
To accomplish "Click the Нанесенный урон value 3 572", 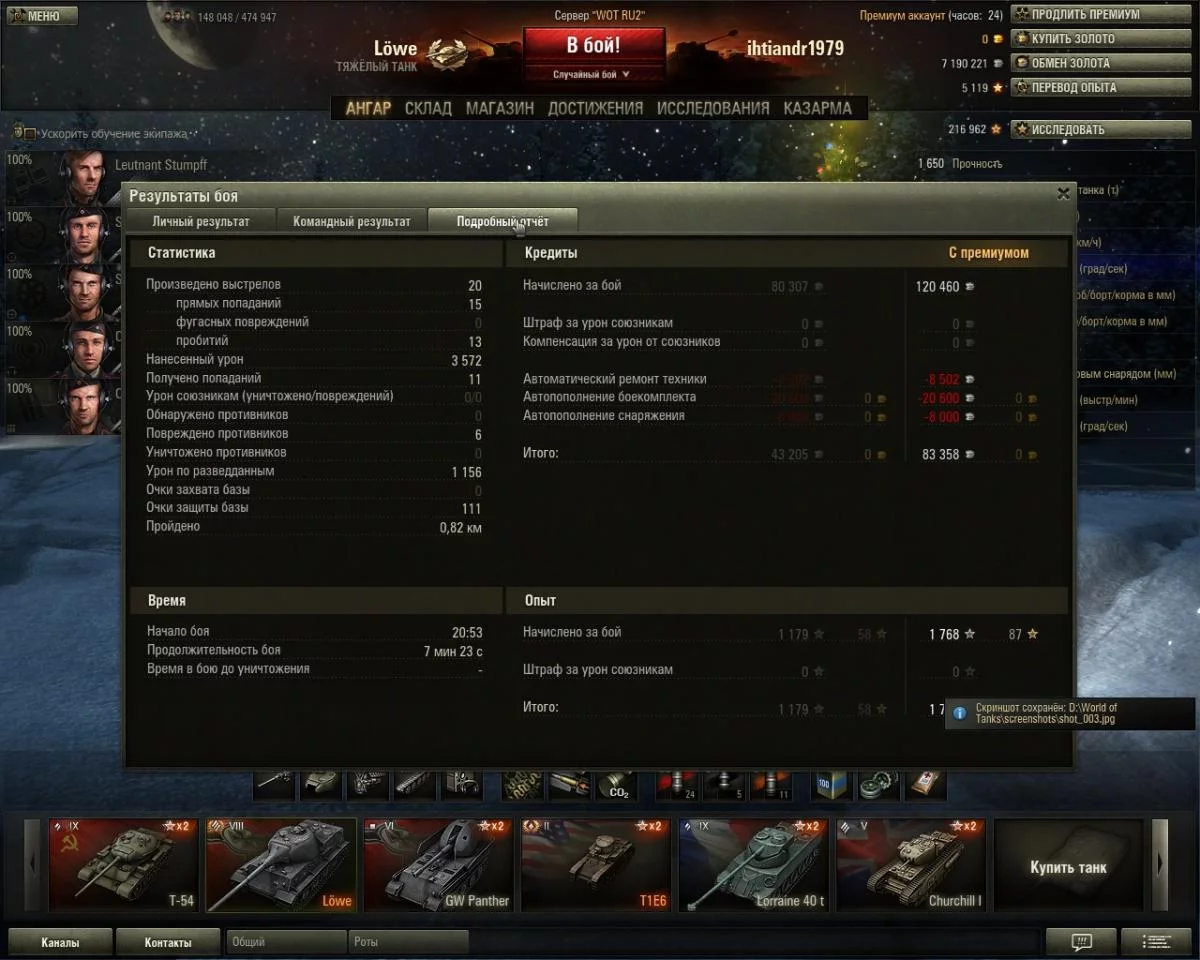I will pyautogui.click(x=466, y=360).
